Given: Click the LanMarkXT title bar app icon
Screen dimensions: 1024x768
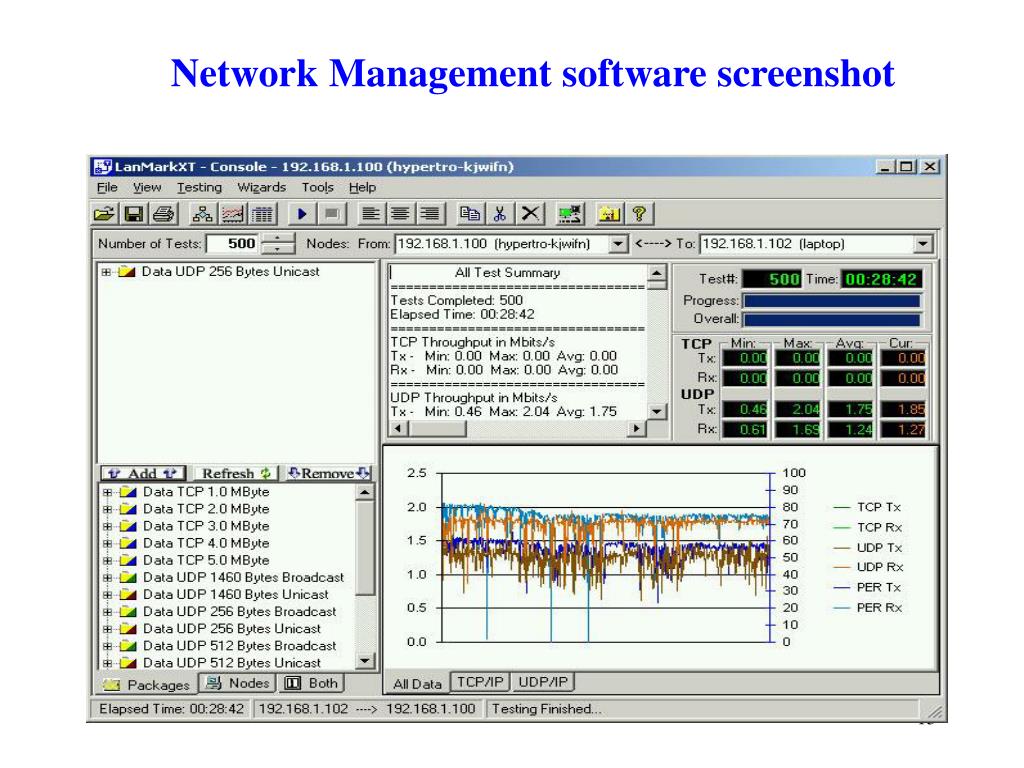Looking at the screenshot, I should [x=103, y=167].
